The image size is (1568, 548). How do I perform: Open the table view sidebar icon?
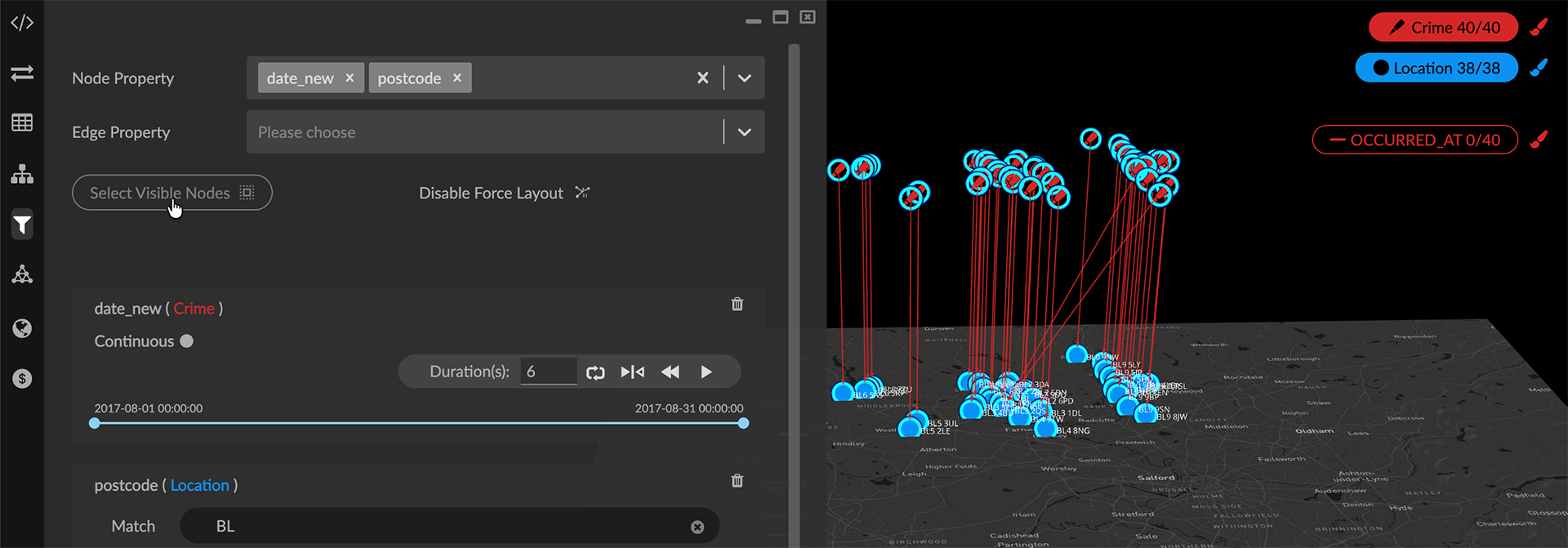click(22, 123)
